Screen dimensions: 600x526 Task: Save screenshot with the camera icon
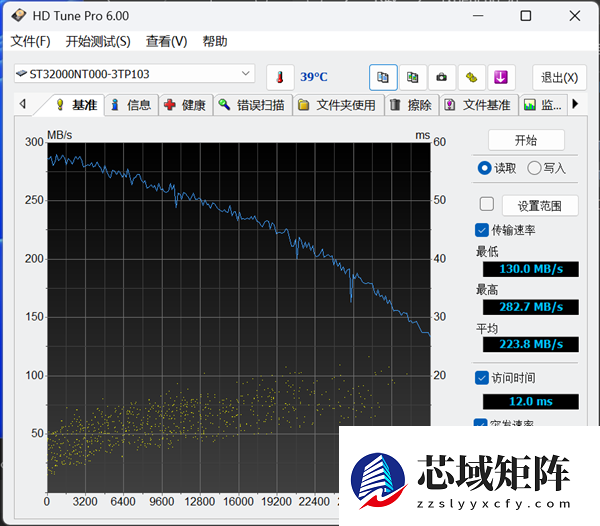(x=442, y=77)
